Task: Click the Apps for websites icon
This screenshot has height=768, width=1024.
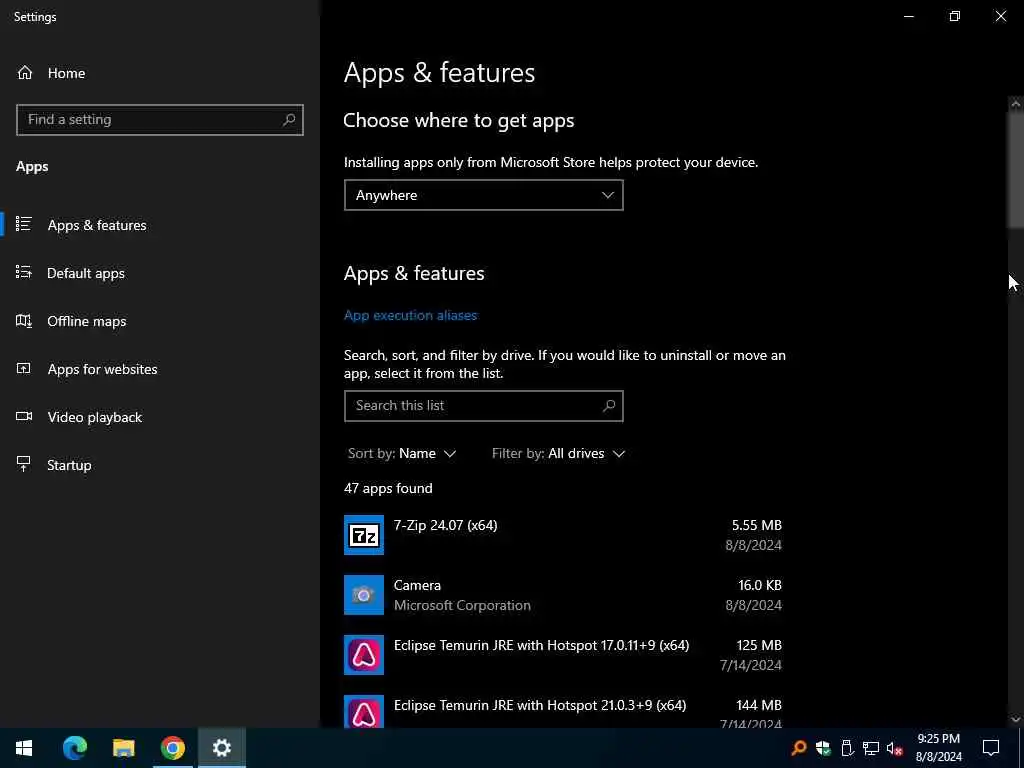Action: pyautogui.click(x=24, y=368)
